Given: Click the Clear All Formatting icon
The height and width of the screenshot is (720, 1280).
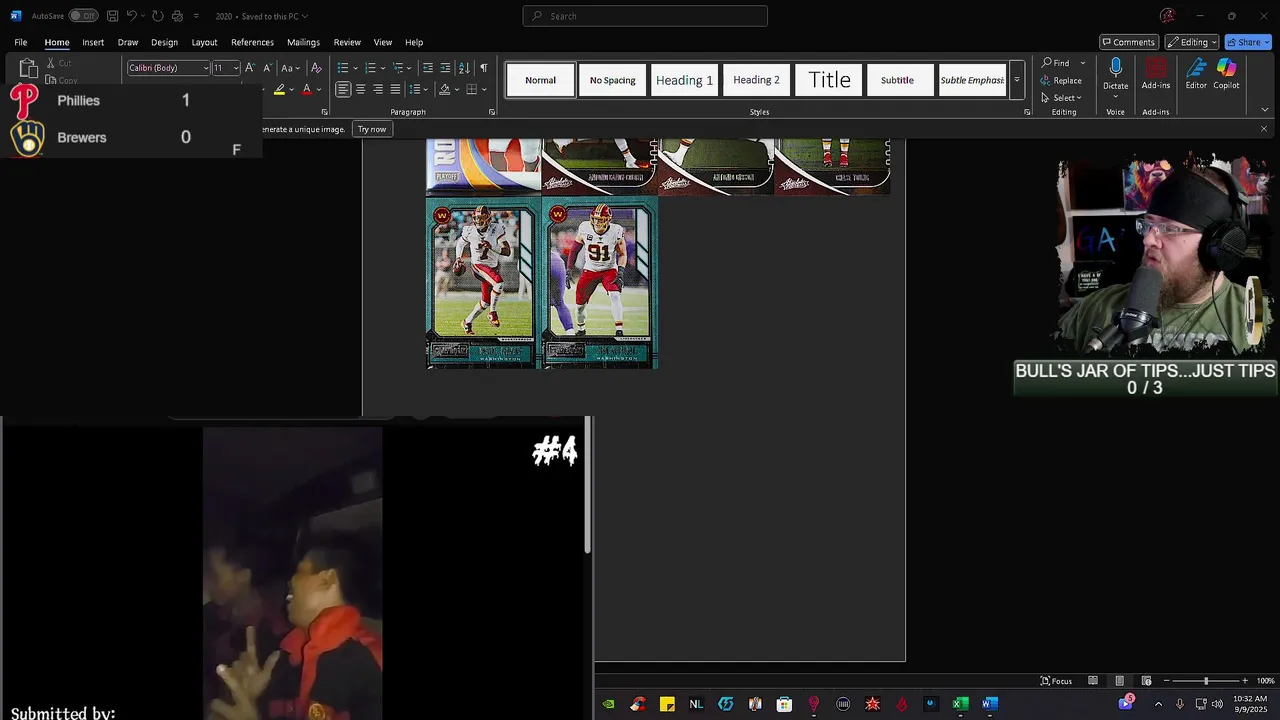Looking at the screenshot, I should [x=316, y=68].
